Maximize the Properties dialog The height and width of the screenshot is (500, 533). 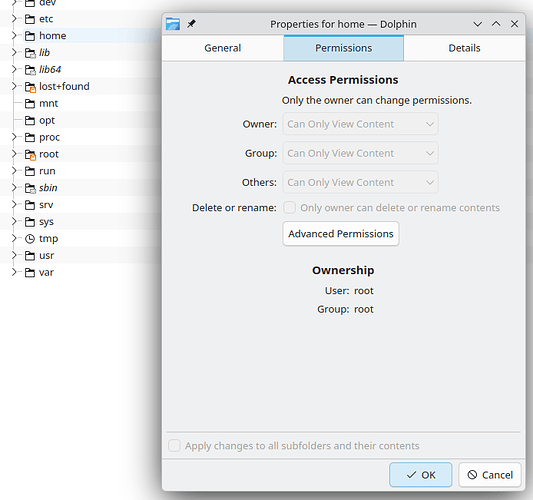coord(496,24)
